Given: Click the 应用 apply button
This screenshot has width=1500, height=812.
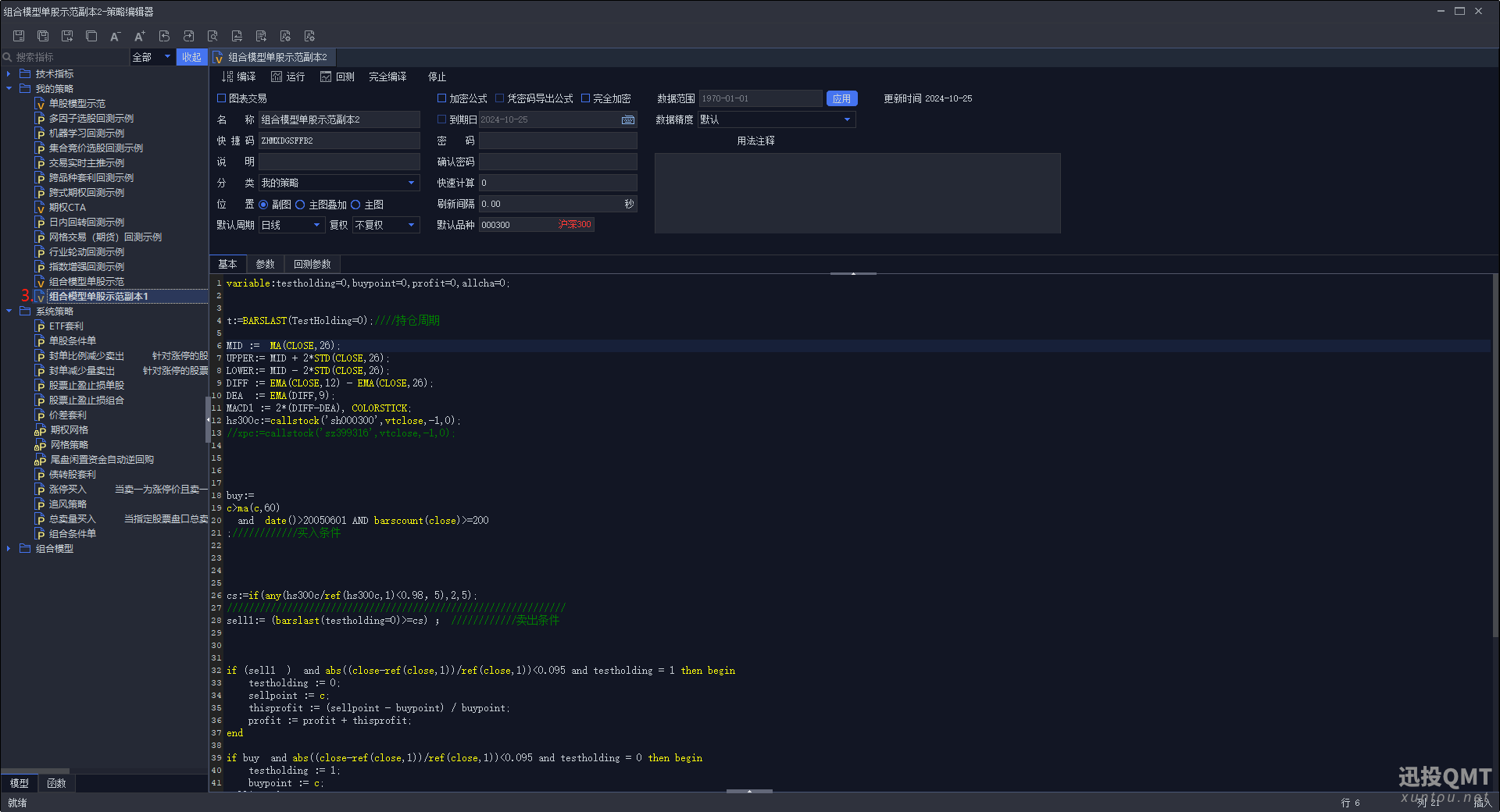Looking at the screenshot, I should [x=841, y=98].
